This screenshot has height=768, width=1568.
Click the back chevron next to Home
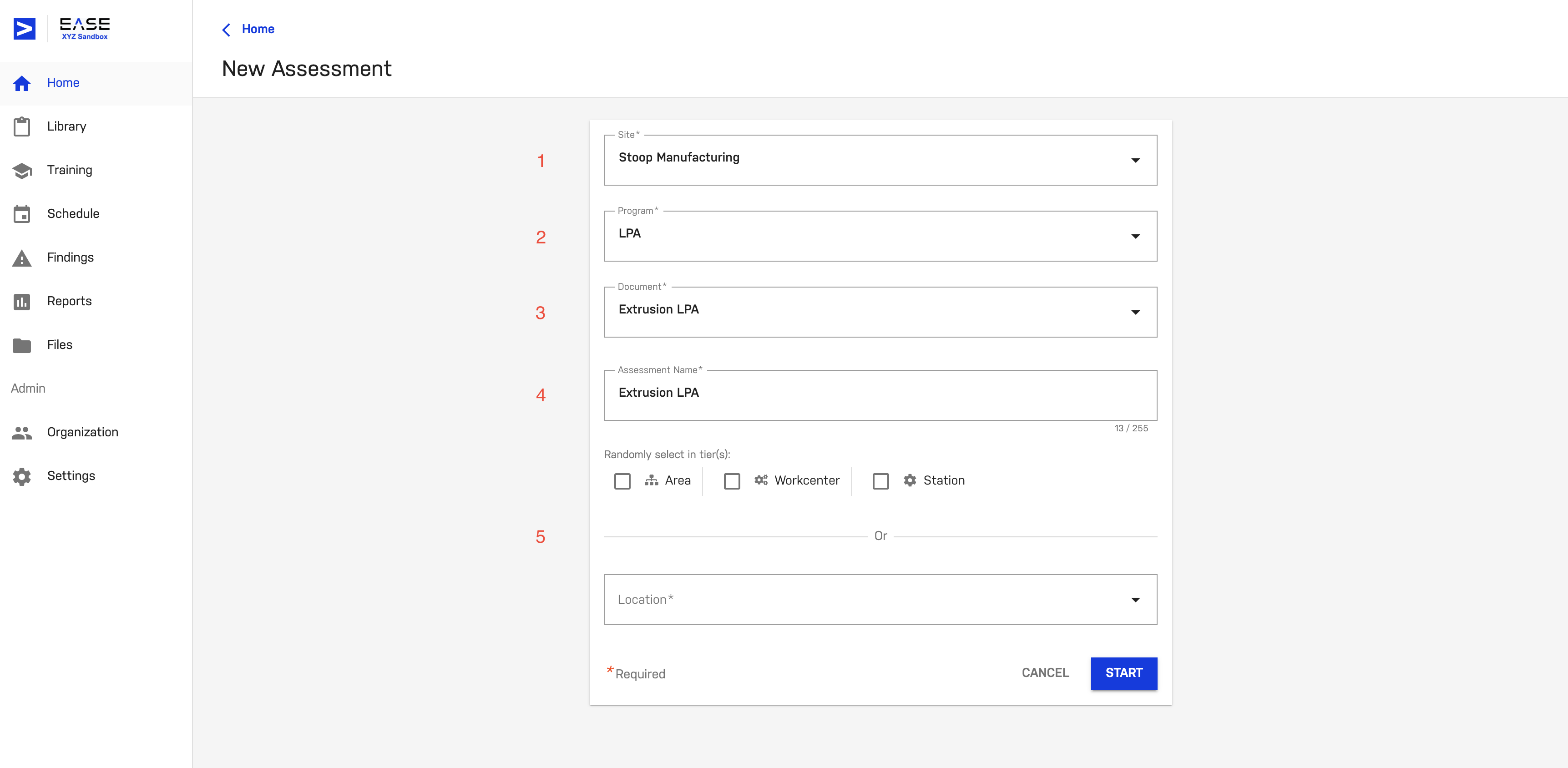227,30
